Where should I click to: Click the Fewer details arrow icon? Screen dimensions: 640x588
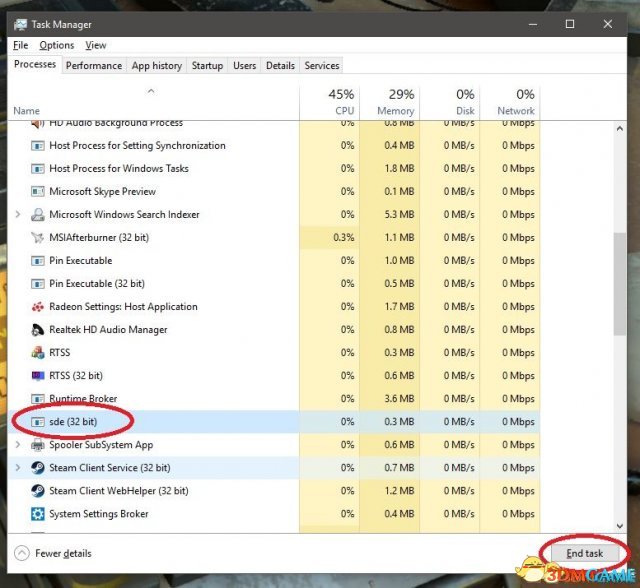(x=22, y=554)
